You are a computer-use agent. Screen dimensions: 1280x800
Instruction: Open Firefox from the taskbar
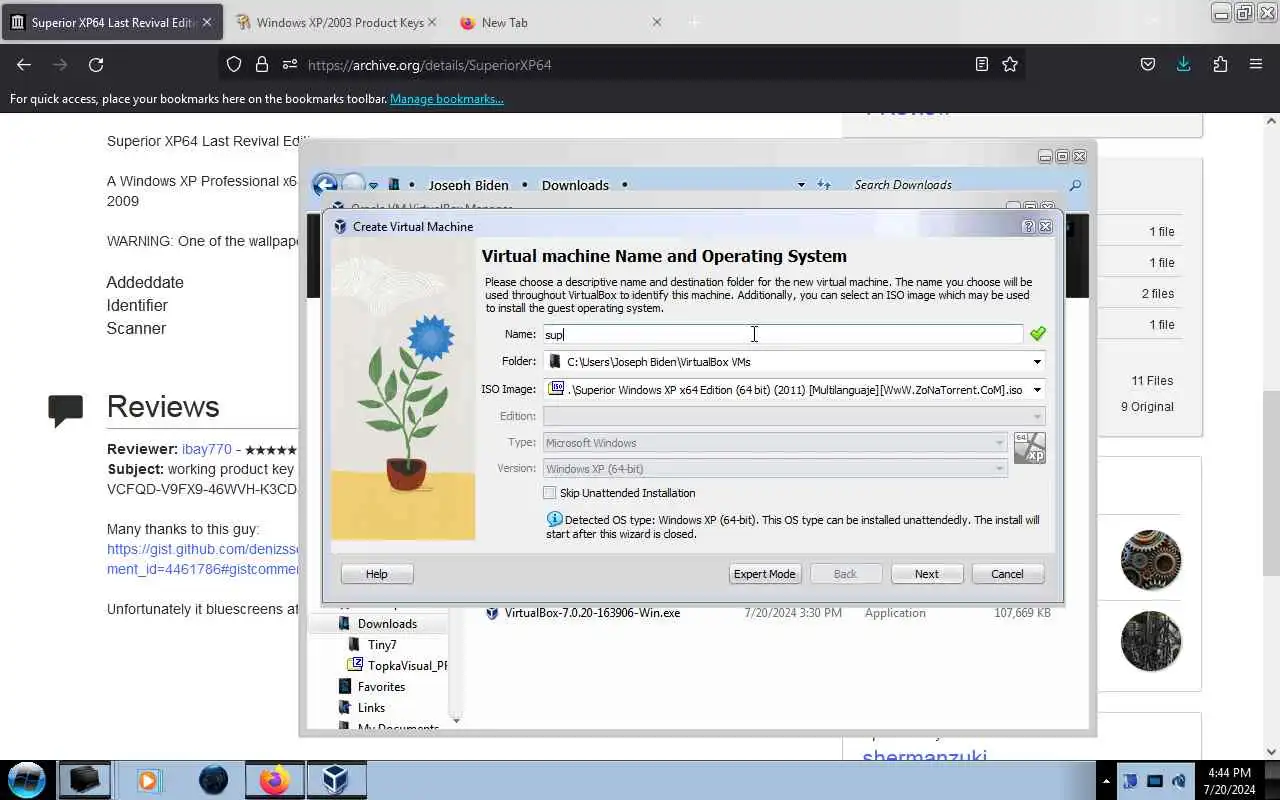coord(274,780)
